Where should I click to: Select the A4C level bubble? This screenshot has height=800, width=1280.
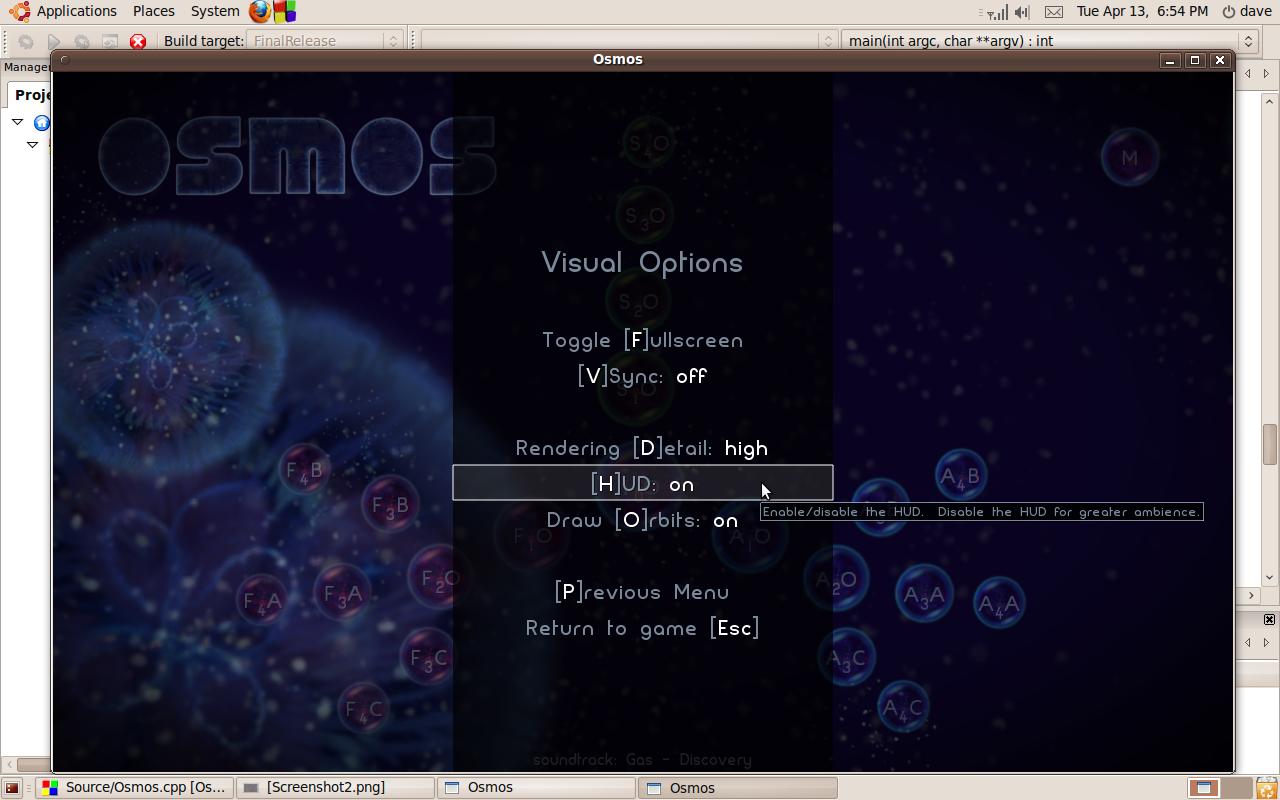(903, 708)
